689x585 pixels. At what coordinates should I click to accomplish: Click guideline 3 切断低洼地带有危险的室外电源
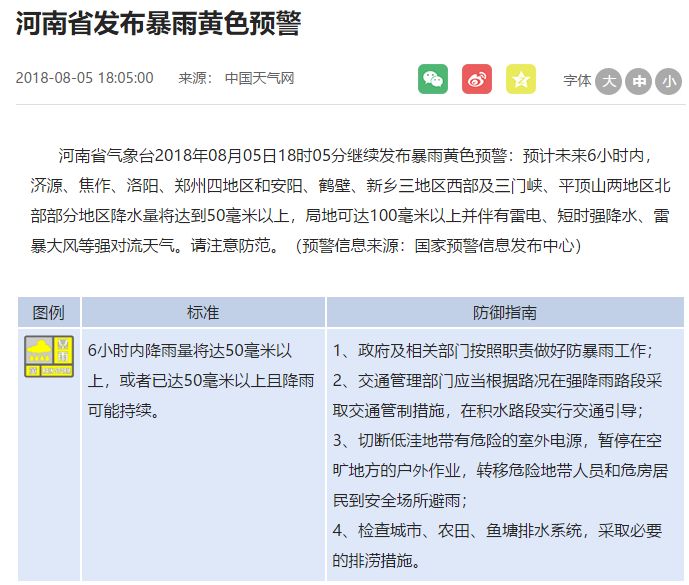470,440
